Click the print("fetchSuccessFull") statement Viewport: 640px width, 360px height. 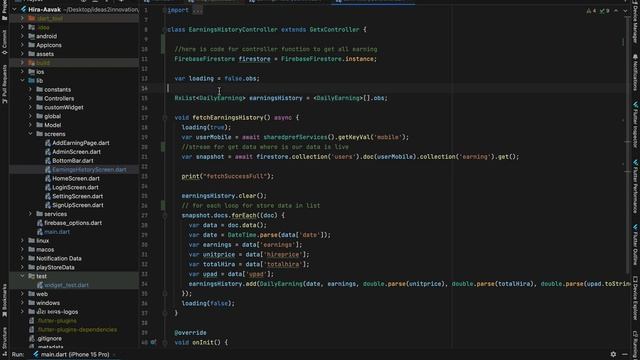pyautogui.click(x=228, y=176)
